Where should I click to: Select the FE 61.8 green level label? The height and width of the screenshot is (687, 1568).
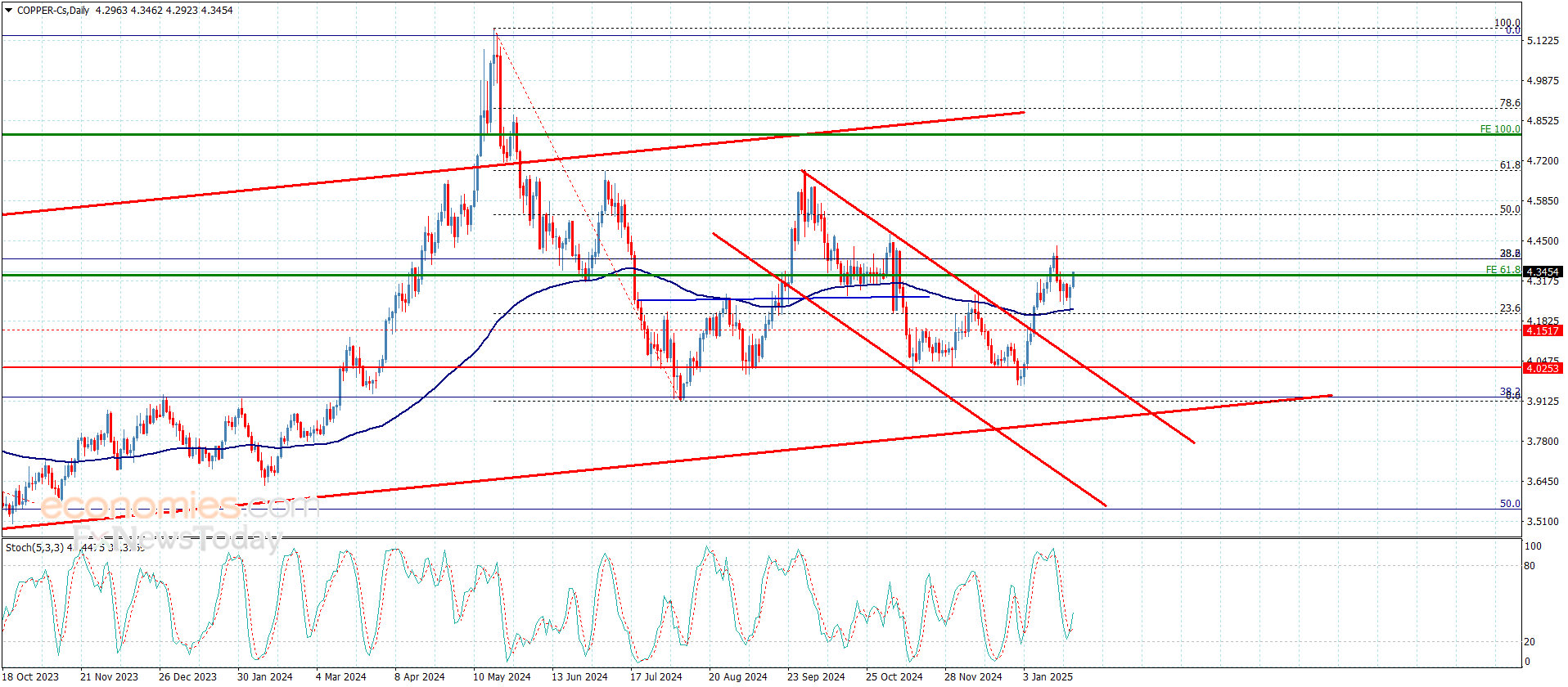[x=1503, y=269]
